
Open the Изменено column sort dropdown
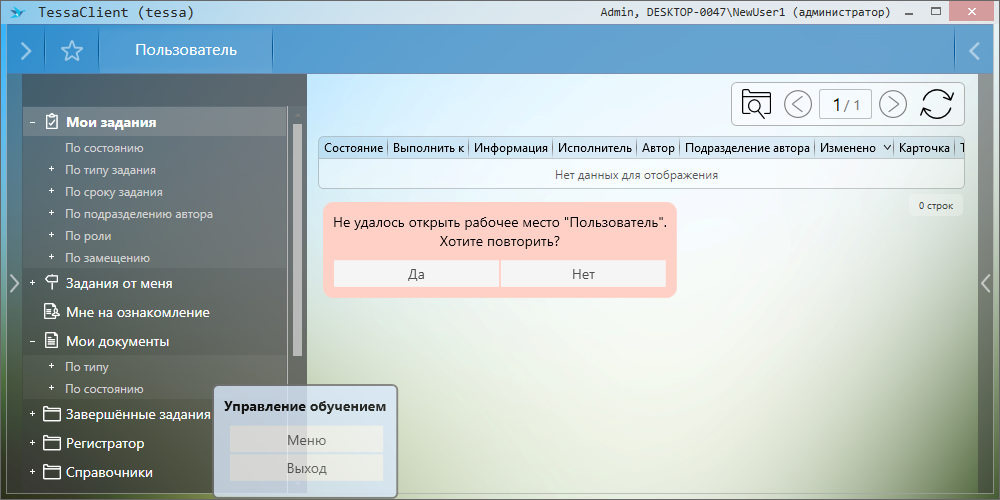point(885,148)
